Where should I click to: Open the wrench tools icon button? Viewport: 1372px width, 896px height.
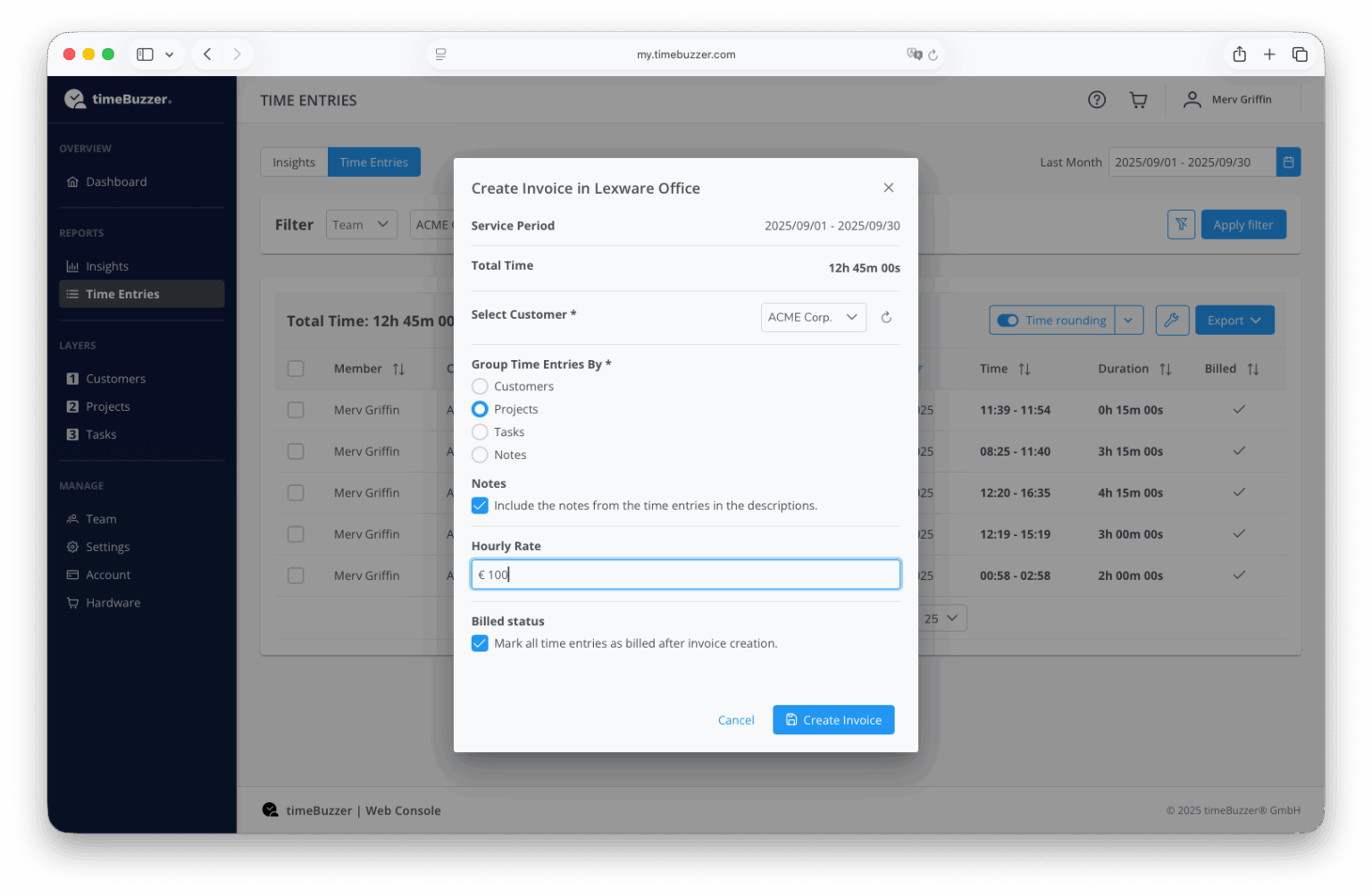coord(1171,321)
